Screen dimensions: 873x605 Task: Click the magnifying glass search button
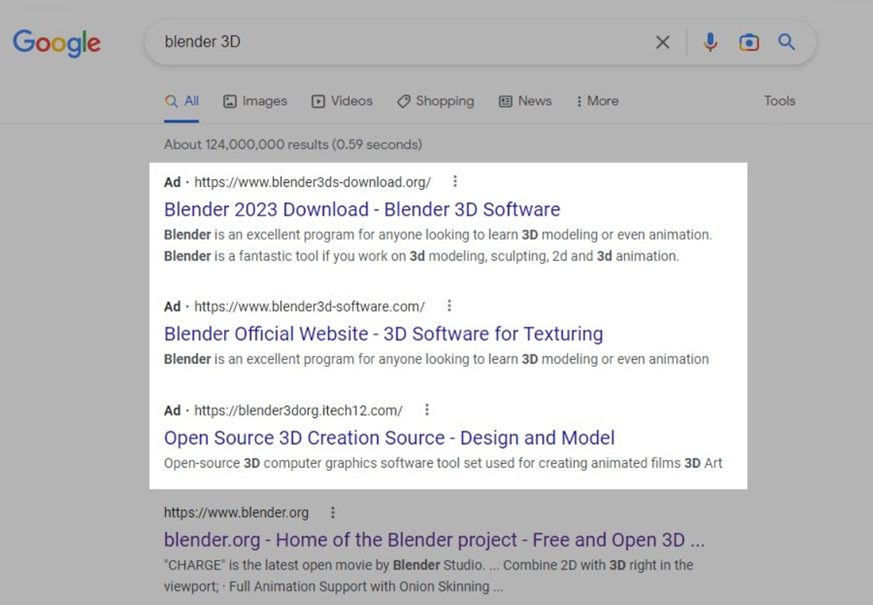click(x=786, y=42)
